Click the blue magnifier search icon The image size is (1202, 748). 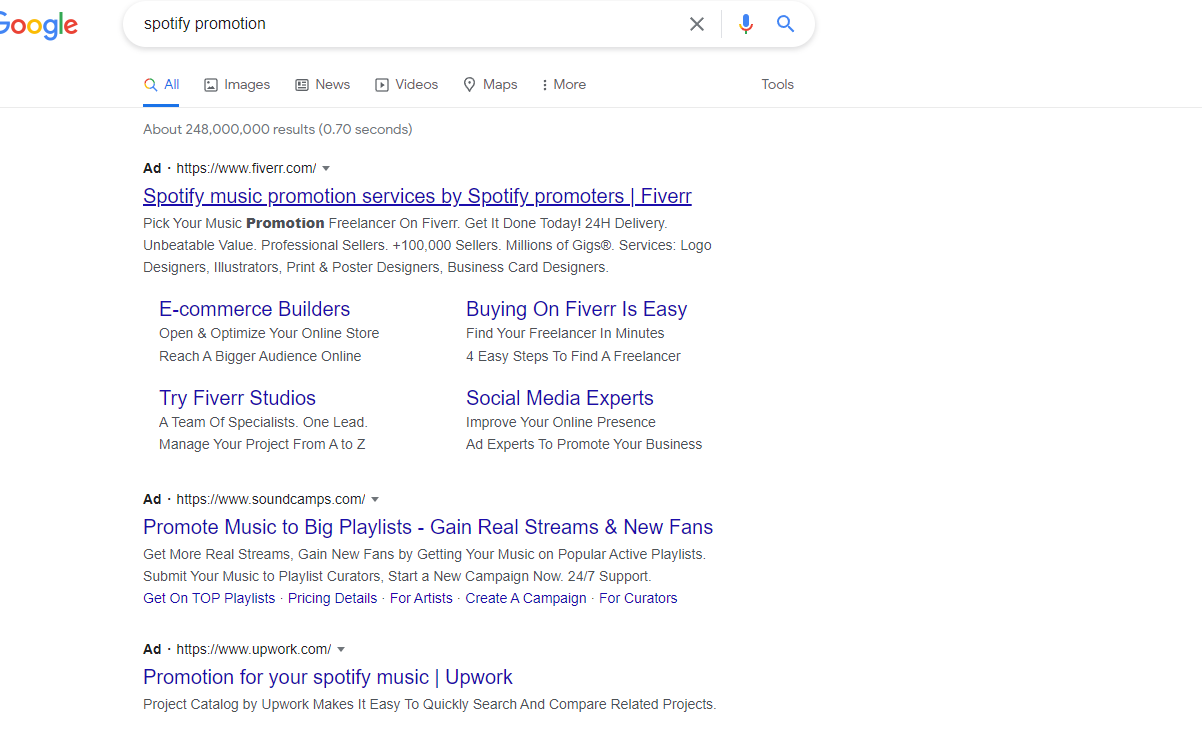[x=786, y=24]
